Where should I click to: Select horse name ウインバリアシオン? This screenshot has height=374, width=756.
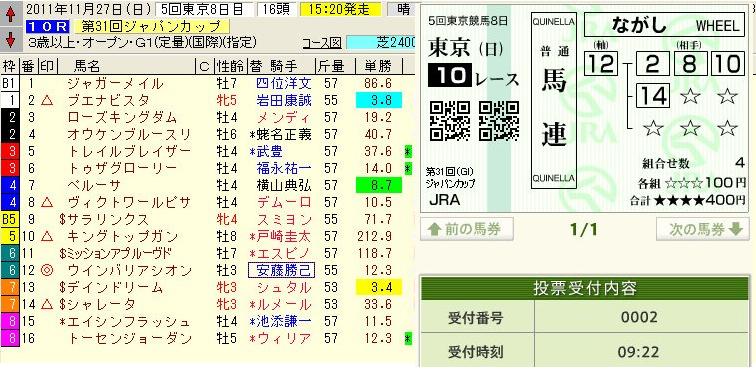(129, 270)
